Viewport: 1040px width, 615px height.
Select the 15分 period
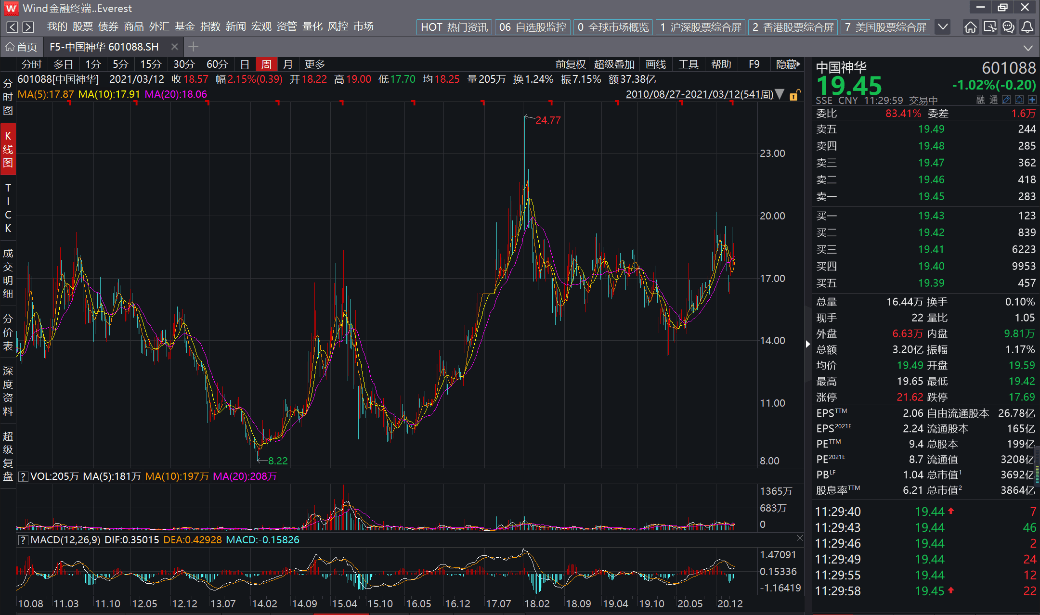tap(151, 64)
